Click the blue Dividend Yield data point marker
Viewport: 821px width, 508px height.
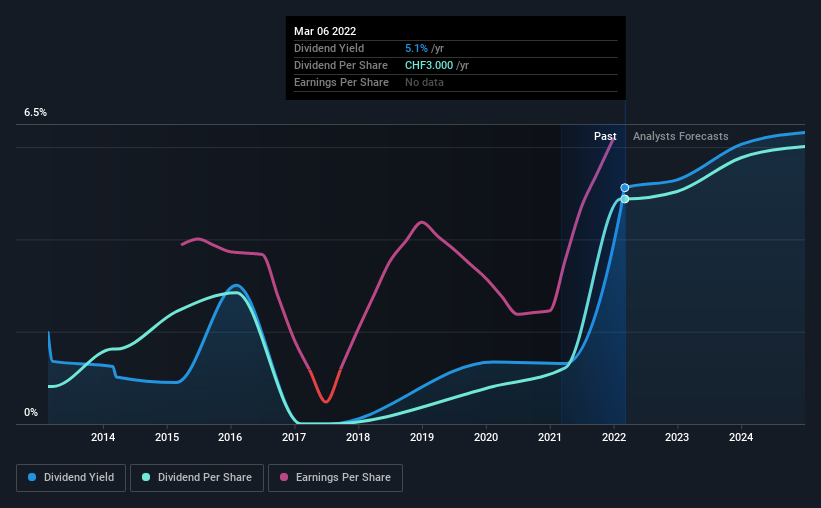[x=625, y=187]
